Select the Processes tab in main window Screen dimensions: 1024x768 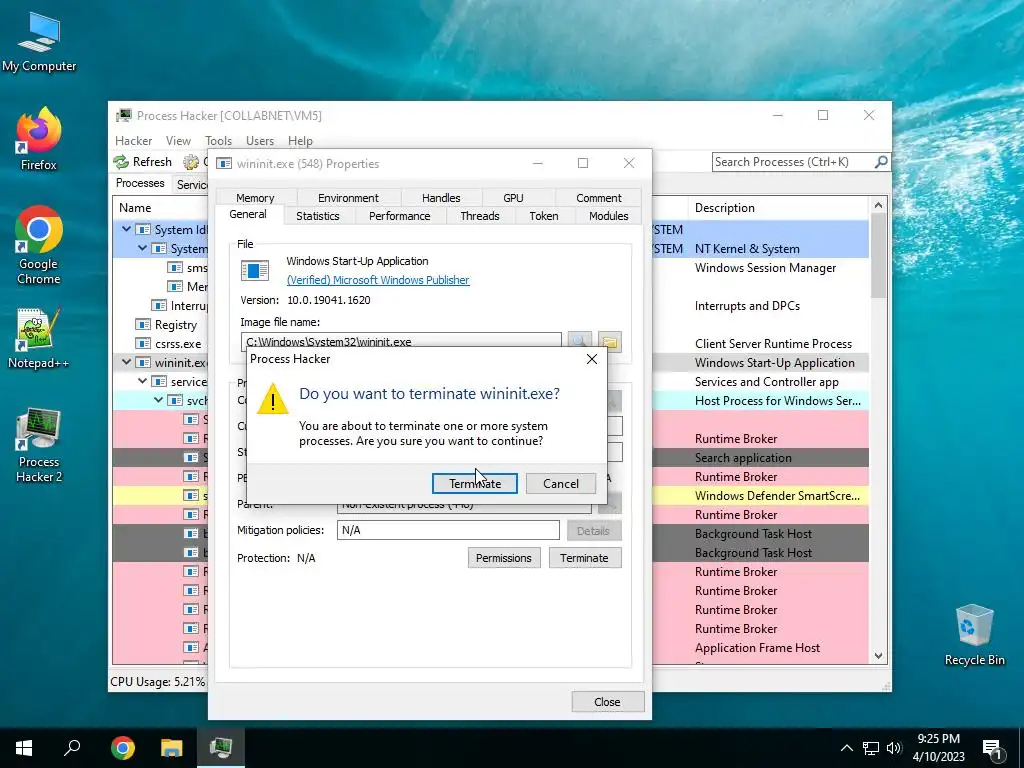click(x=140, y=183)
